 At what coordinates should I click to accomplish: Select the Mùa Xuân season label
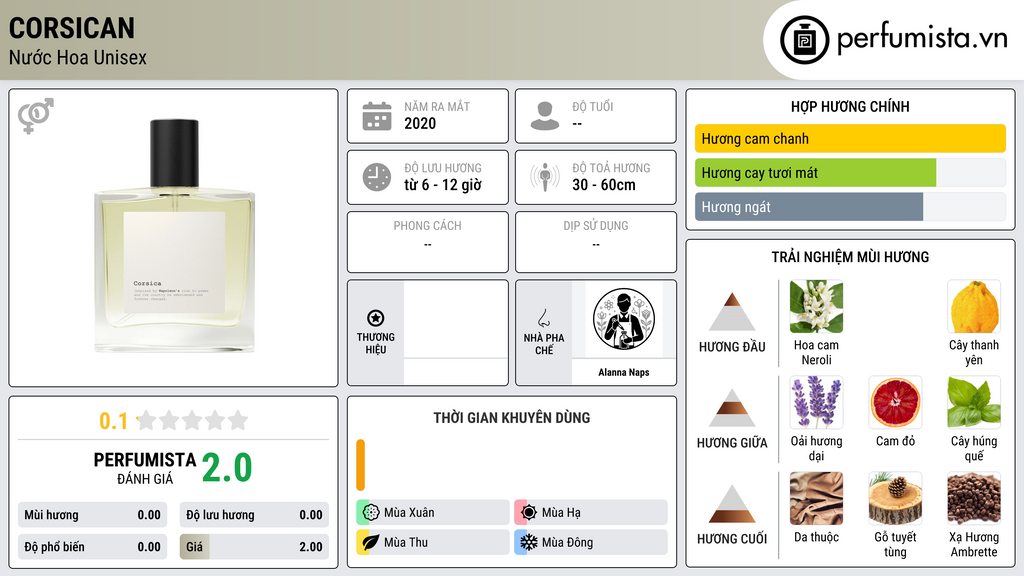(409, 513)
